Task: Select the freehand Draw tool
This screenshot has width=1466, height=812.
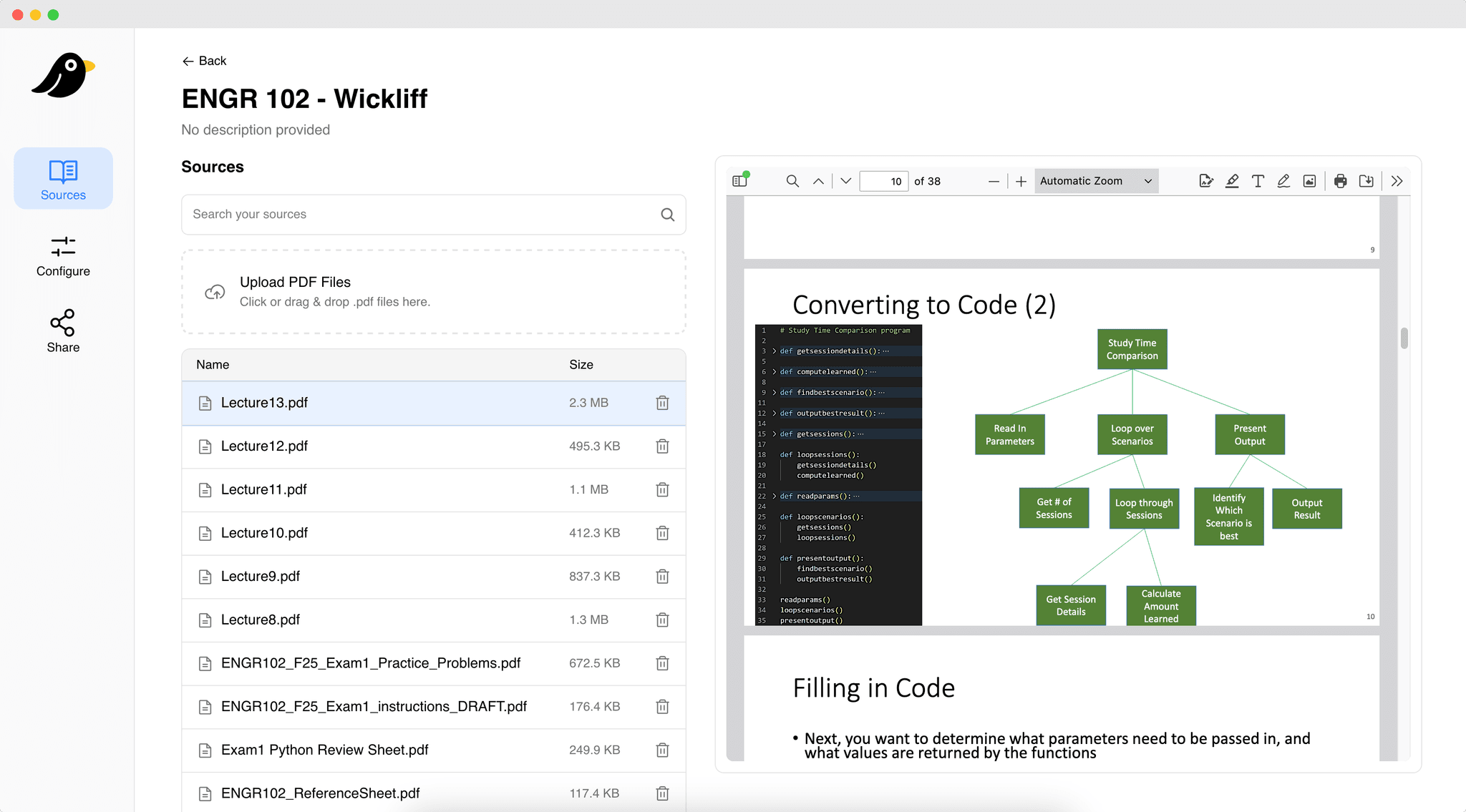Action: [1283, 181]
